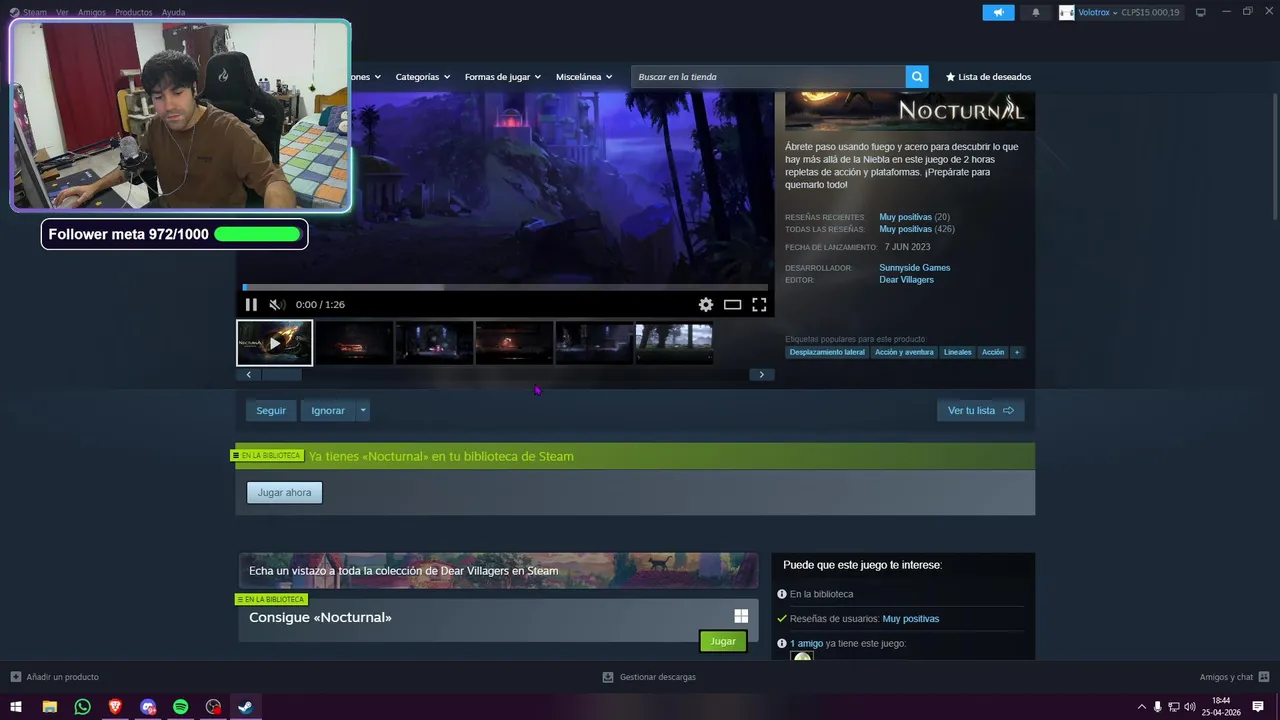The width and height of the screenshot is (1280, 720).
Task: Open the Ver menu
Action: coord(62,12)
